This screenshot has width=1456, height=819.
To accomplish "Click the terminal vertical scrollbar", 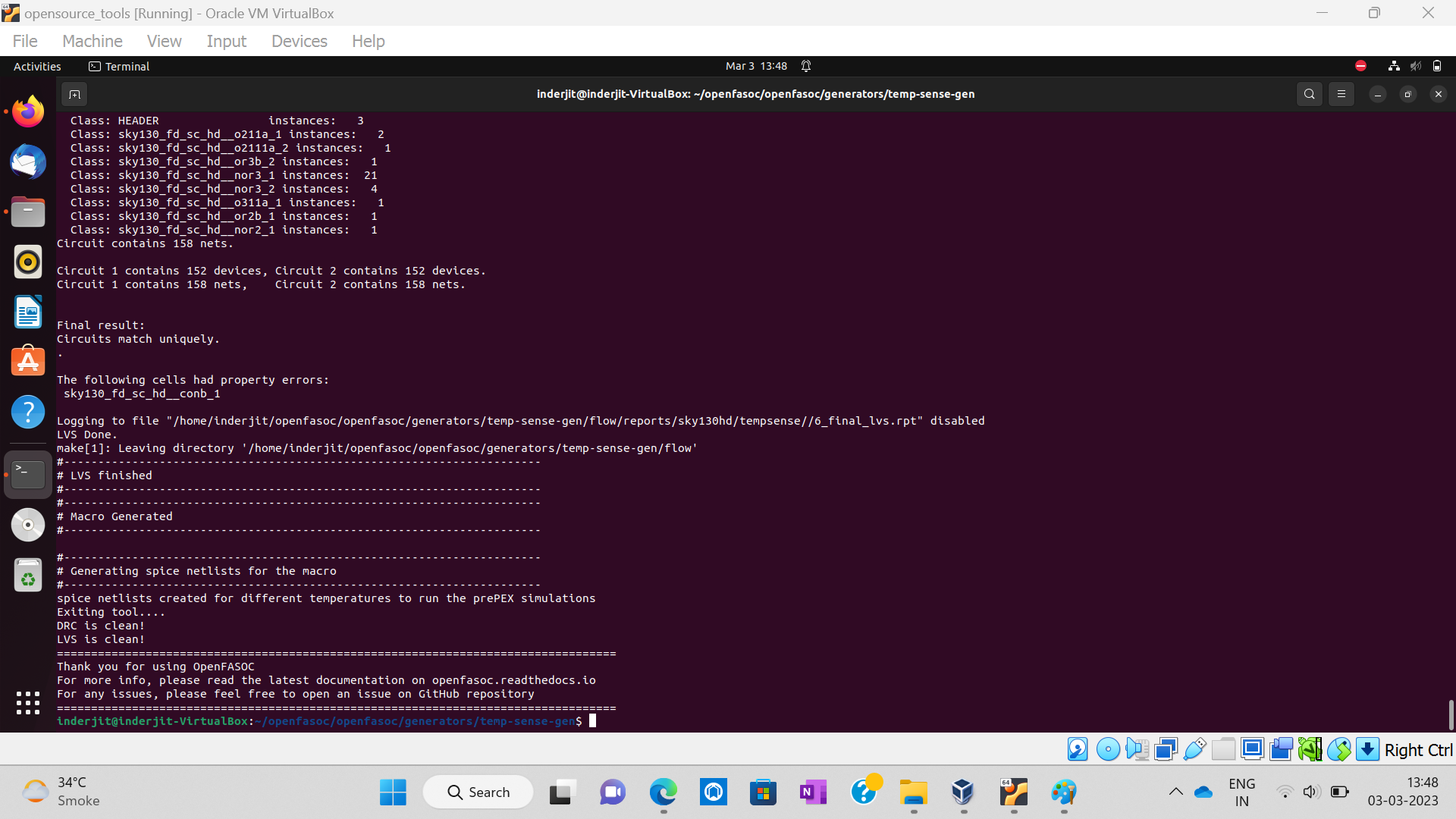I will point(1451,714).
